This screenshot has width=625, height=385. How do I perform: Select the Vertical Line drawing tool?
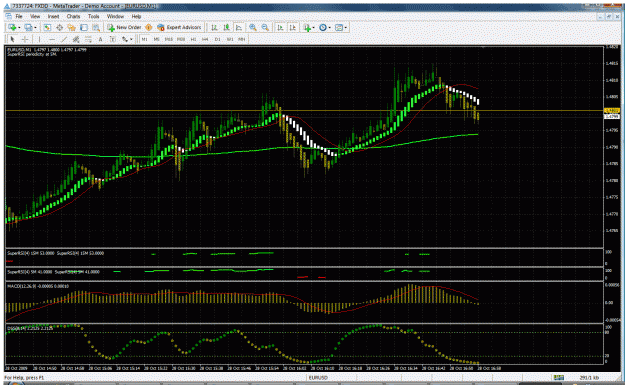(x=39, y=39)
